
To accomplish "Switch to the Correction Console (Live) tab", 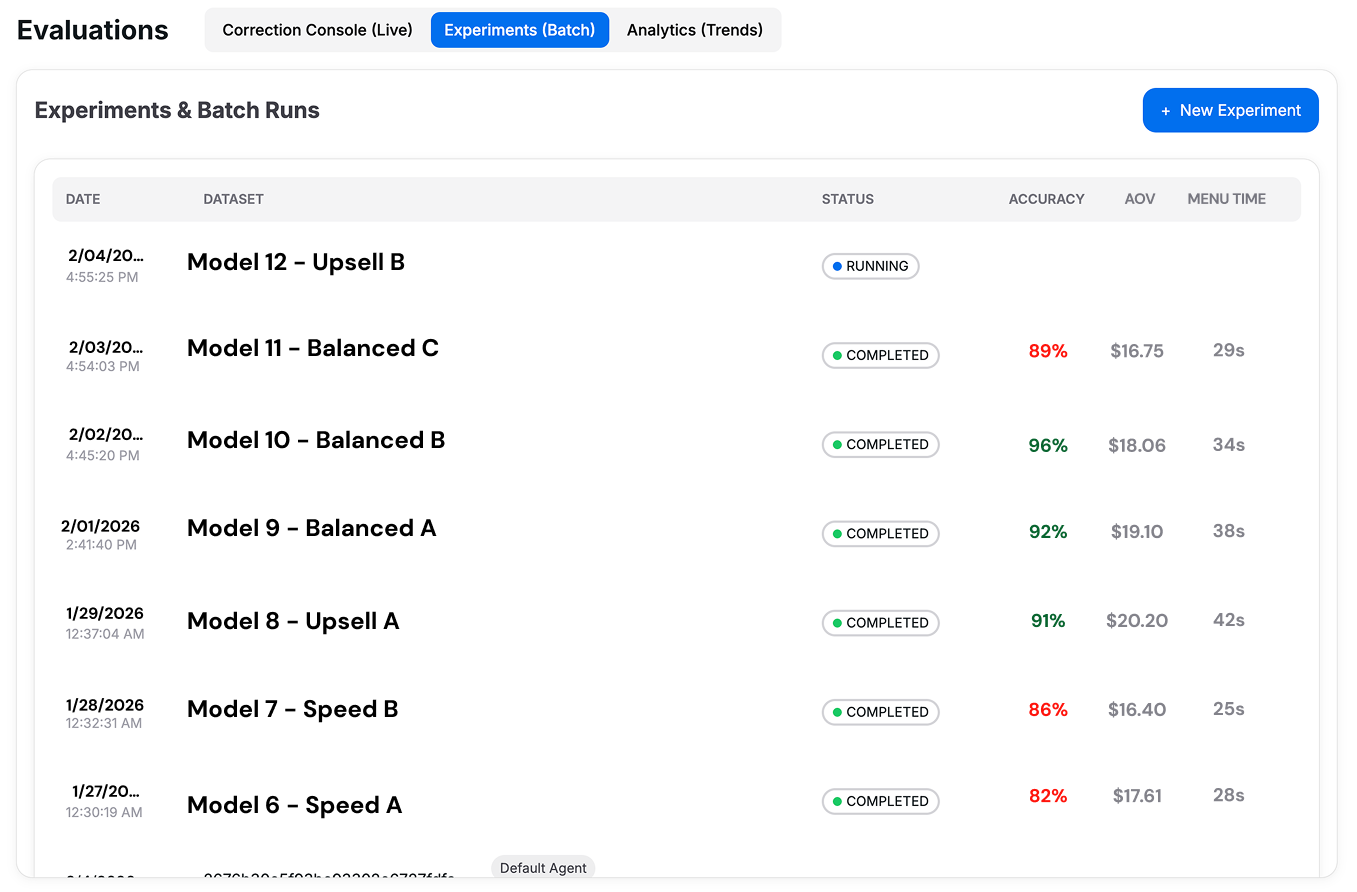I will pyautogui.click(x=317, y=30).
